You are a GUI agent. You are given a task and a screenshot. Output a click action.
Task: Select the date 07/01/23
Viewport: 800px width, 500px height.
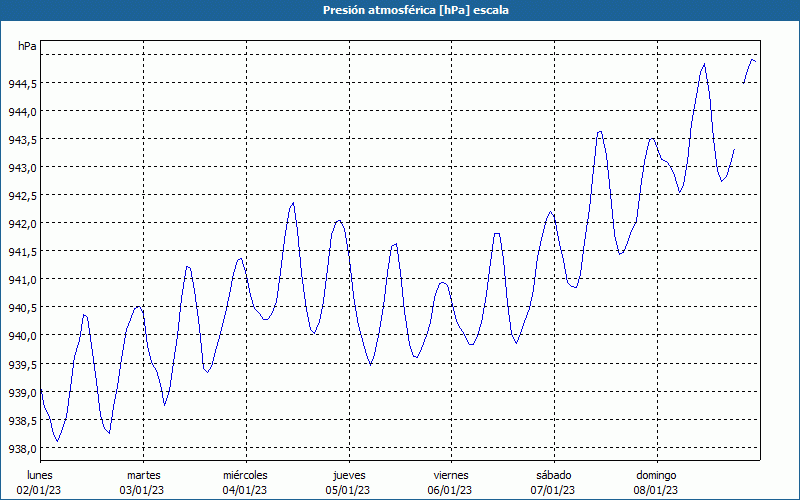pos(553,490)
